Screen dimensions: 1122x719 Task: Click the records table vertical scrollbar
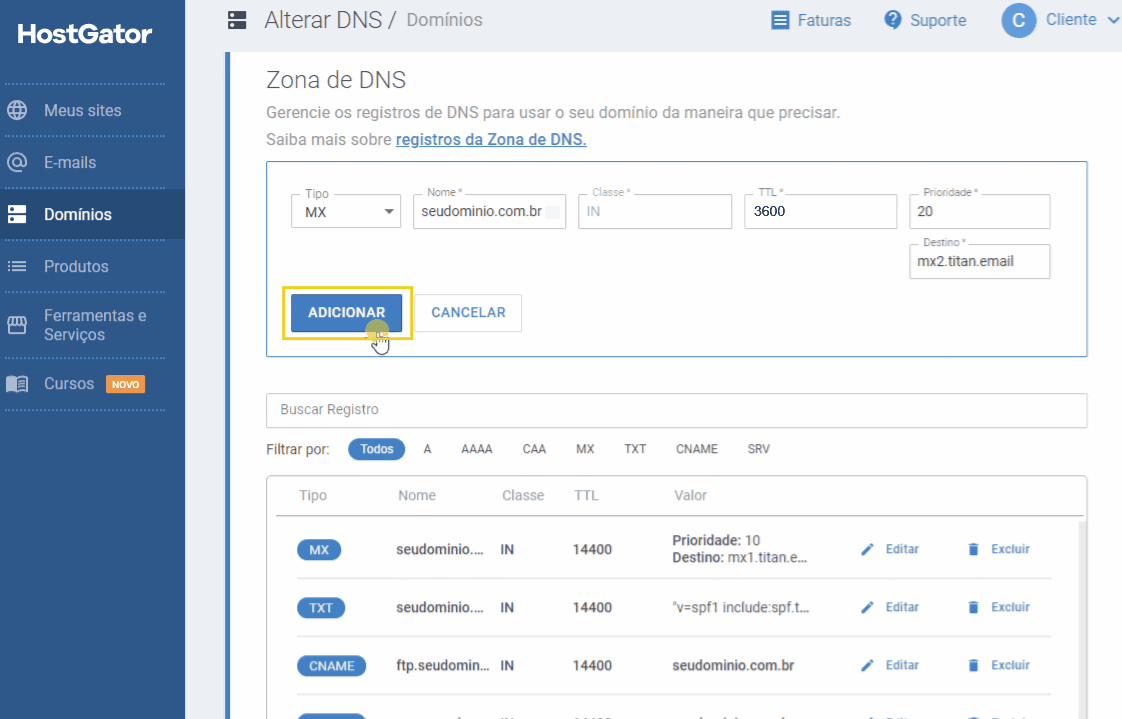coord(1083,620)
